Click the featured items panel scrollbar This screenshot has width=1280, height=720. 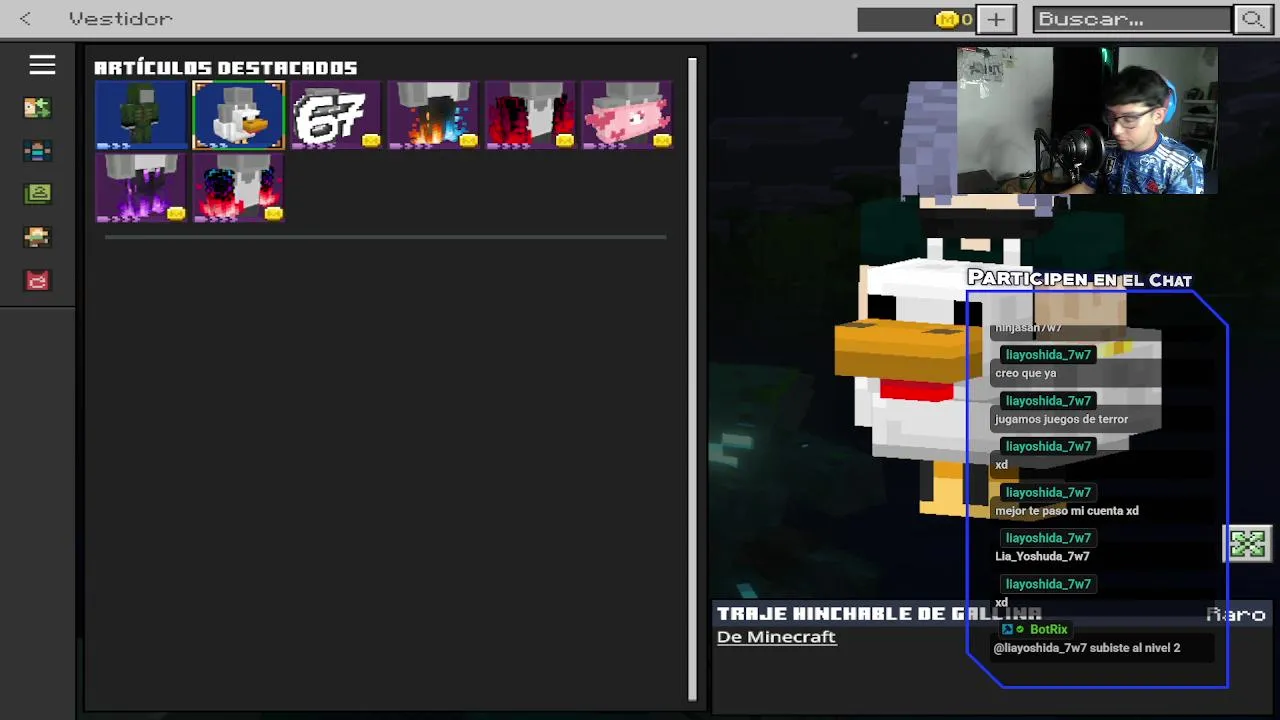[692, 378]
